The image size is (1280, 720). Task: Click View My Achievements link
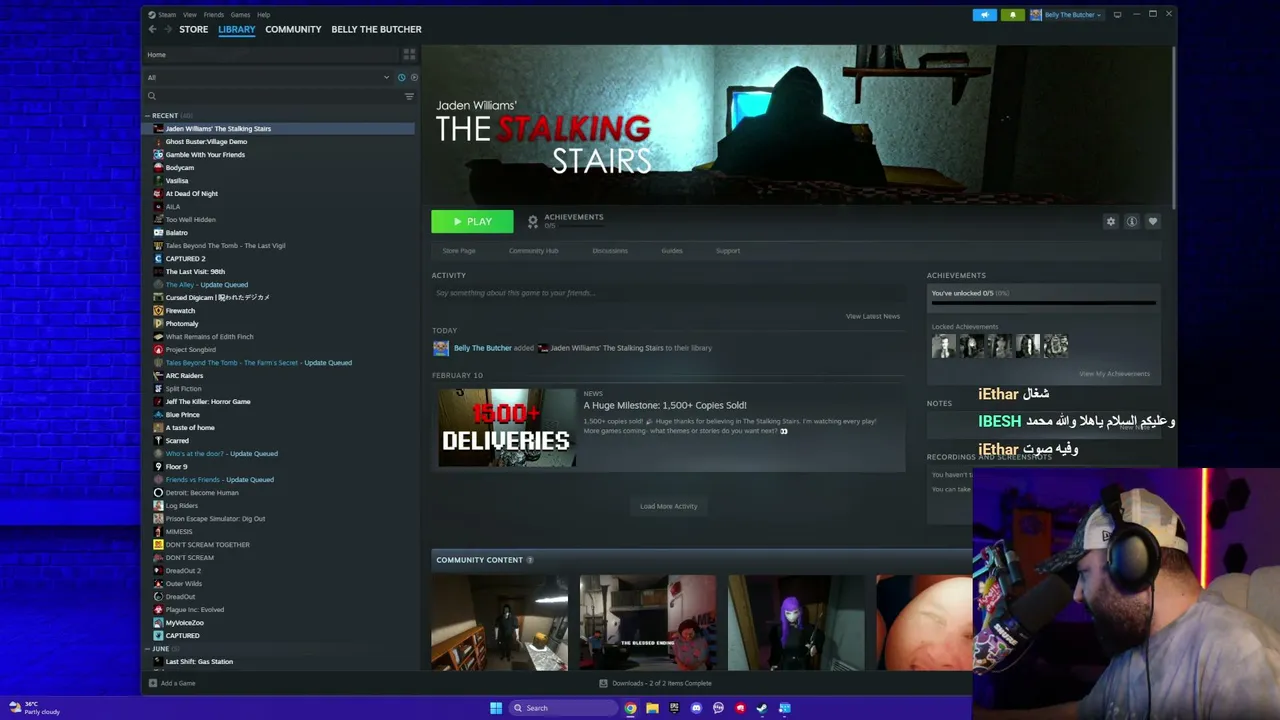click(x=1114, y=374)
